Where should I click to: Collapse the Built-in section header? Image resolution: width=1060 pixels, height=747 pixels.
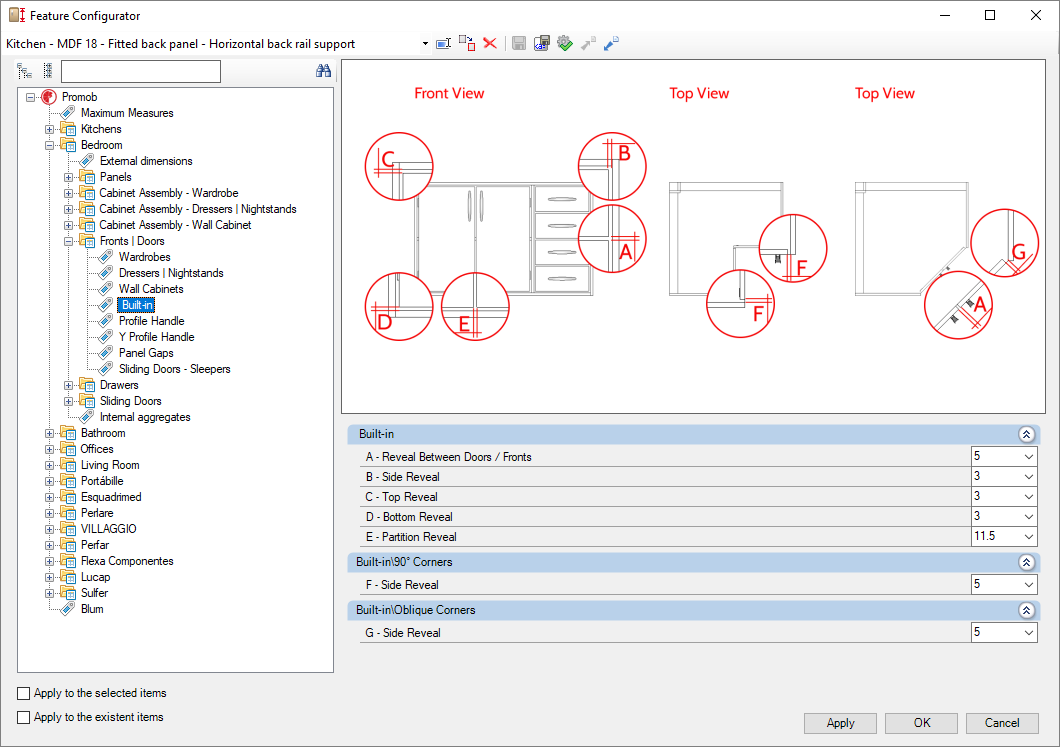click(x=1026, y=435)
